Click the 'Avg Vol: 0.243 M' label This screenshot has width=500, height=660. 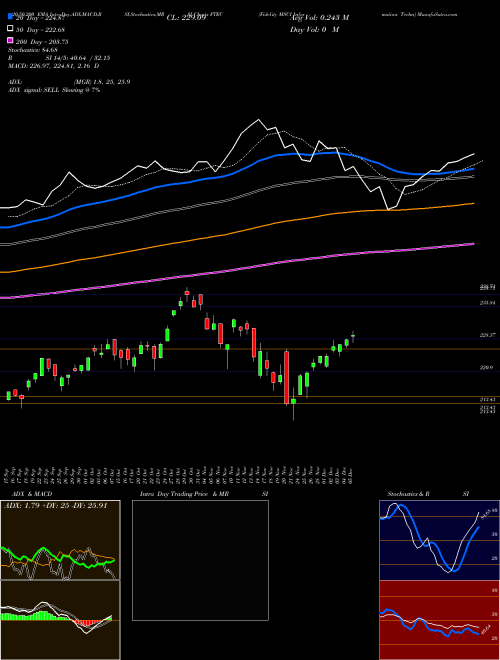(x=319, y=18)
